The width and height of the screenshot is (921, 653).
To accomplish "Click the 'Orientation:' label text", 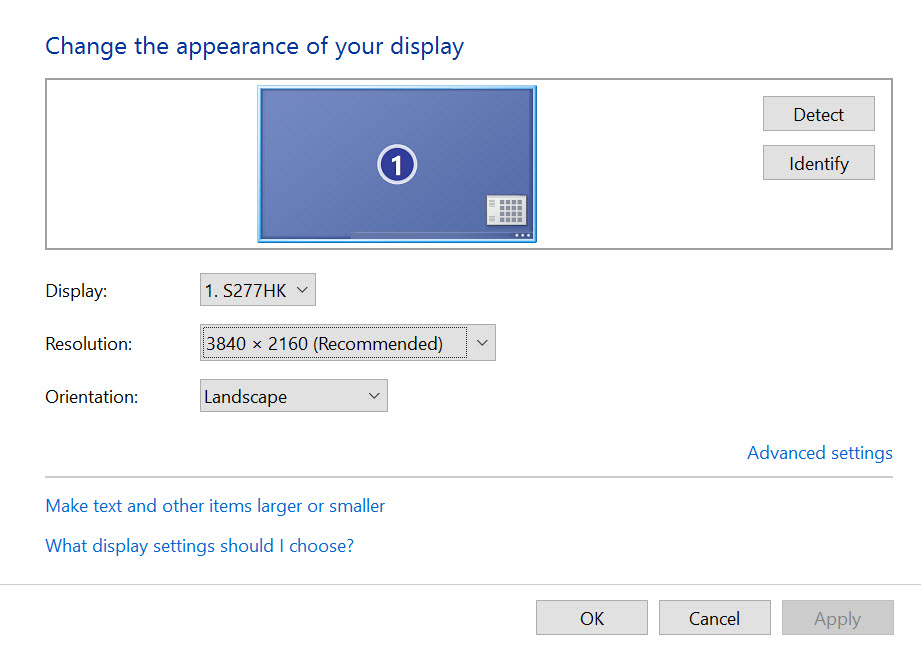I will [92, 397].
